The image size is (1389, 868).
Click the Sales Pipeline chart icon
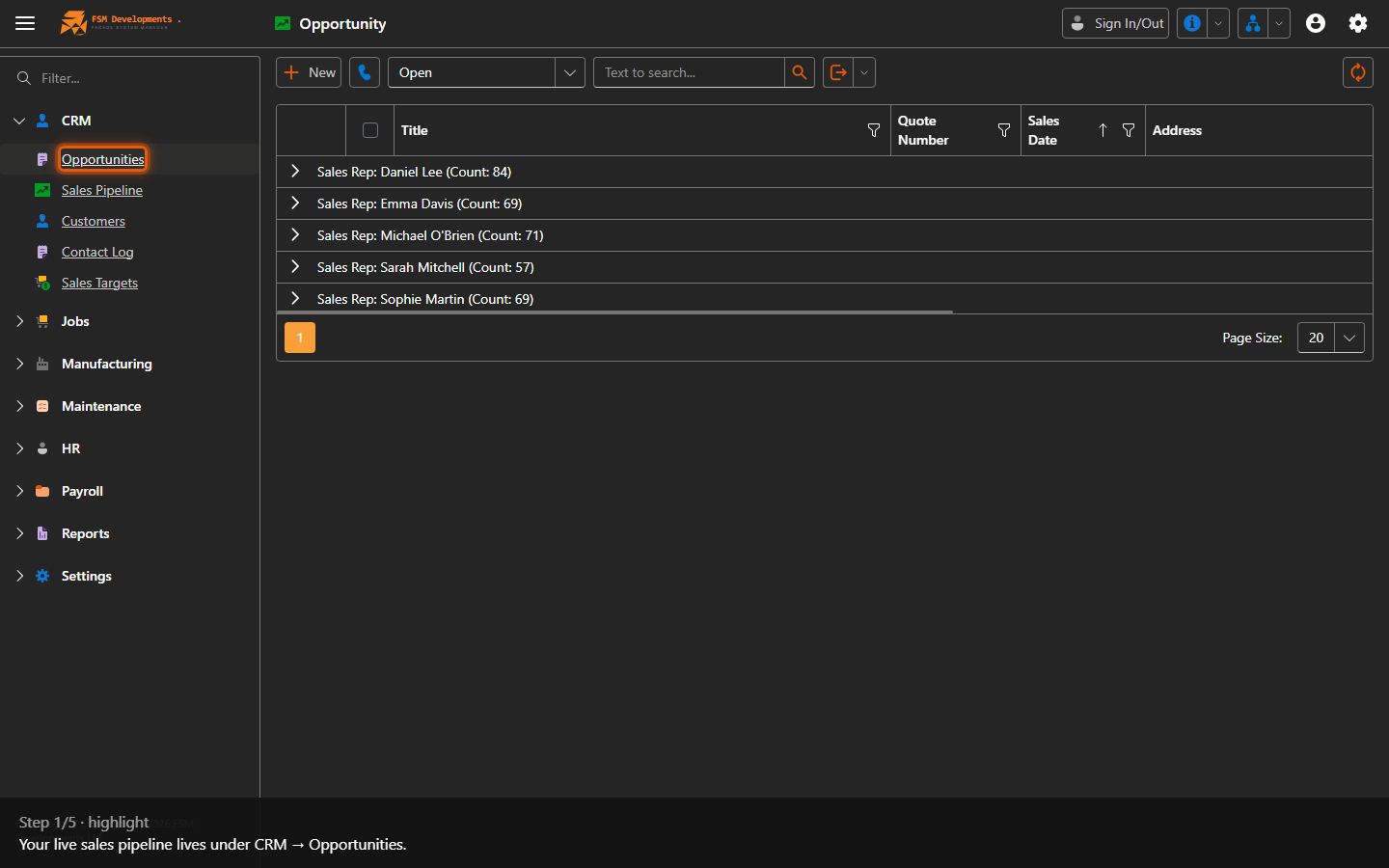42,190
